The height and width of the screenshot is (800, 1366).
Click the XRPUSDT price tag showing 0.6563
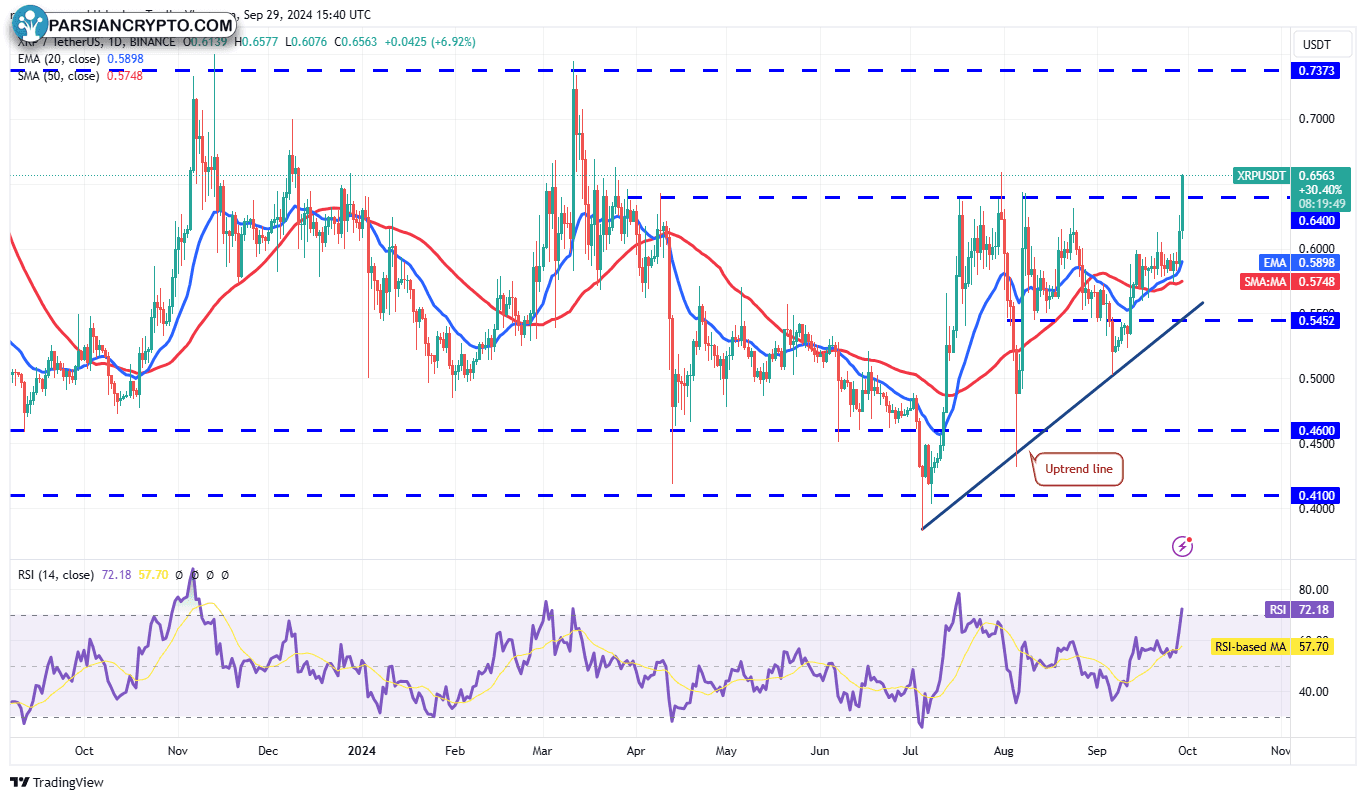[1291, 189]
